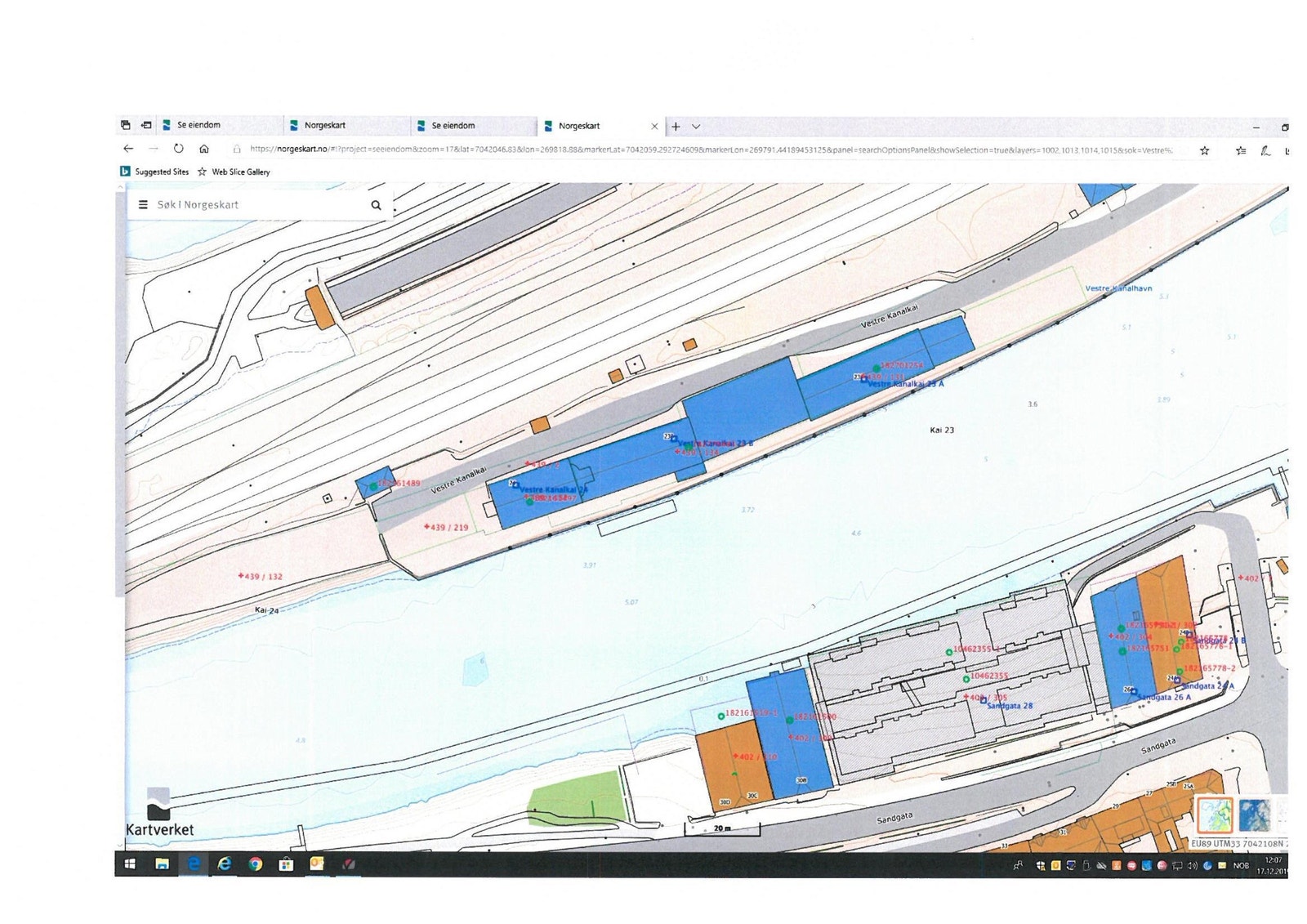Open the Web Slice Gallery bookmark
The image size is (1307, 924).
click(234, 172)
